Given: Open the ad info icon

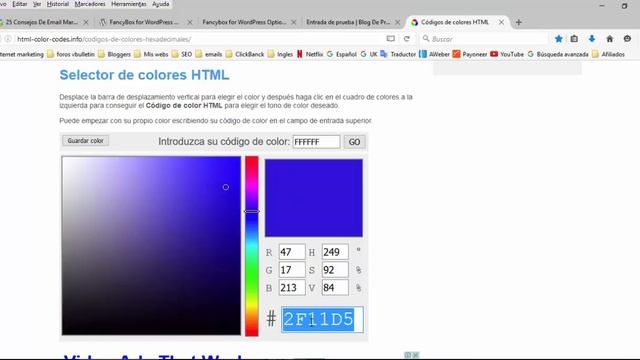Looking at the screenshot, I should coord(408,355).
